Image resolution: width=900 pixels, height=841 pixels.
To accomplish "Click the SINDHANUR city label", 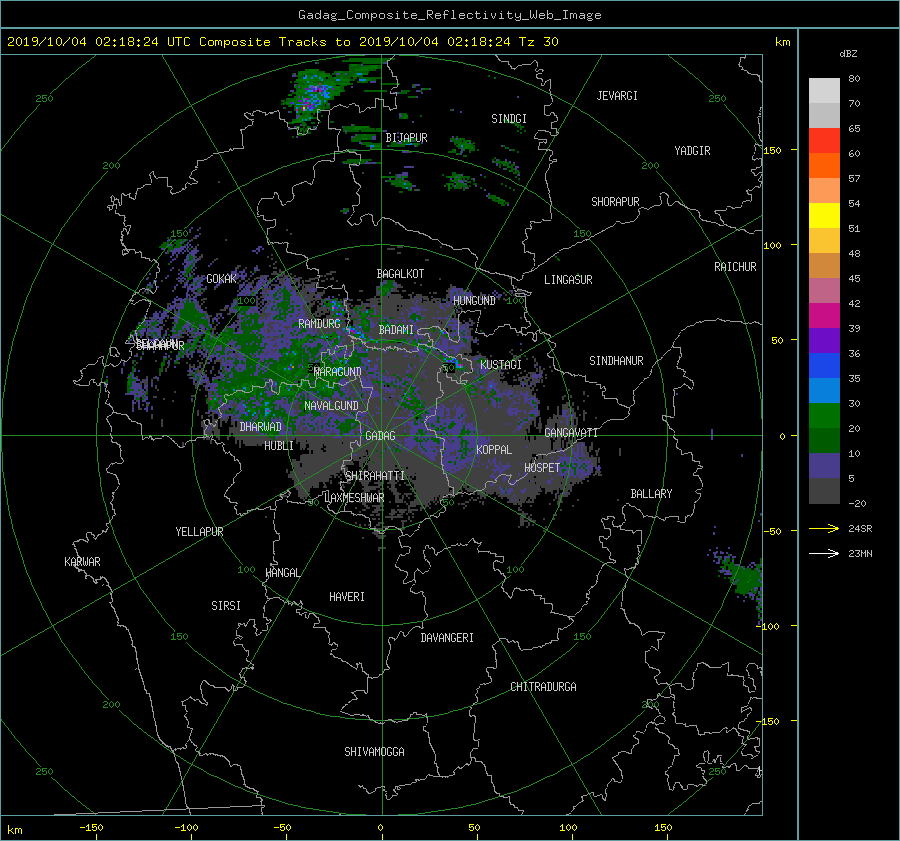I will 616,361.
